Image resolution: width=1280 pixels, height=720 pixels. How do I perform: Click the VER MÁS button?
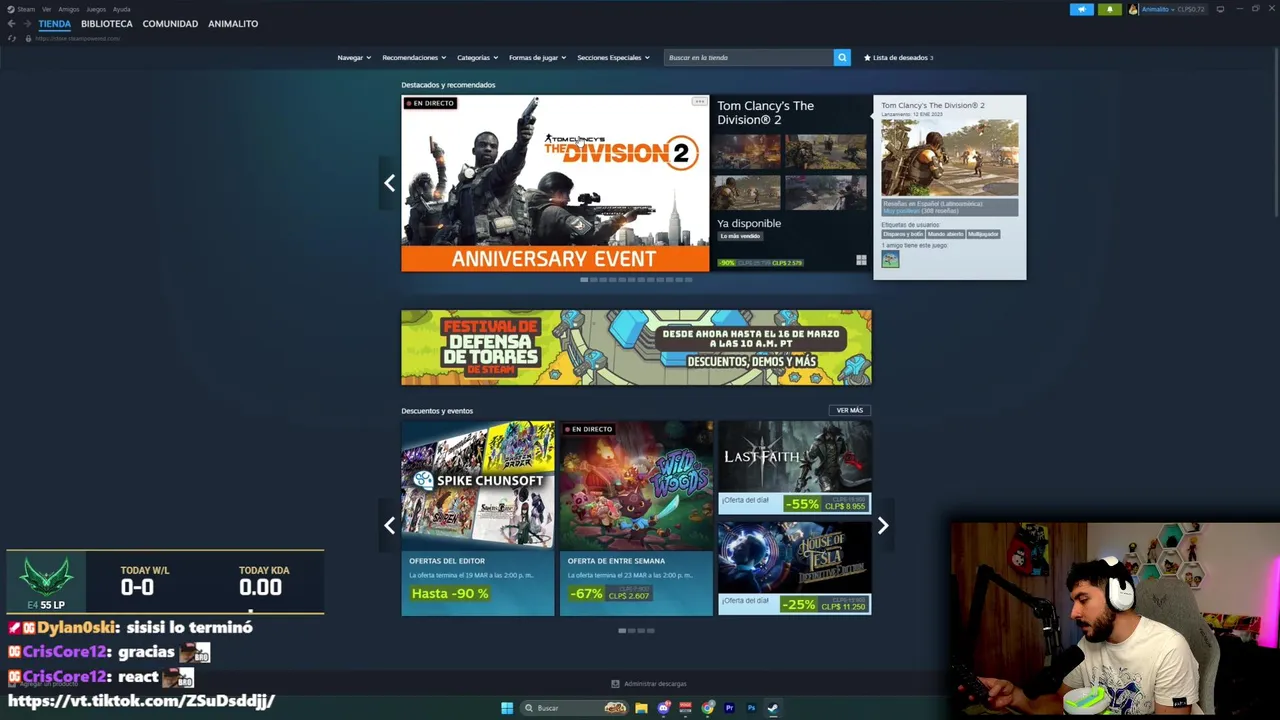(849, 410)
